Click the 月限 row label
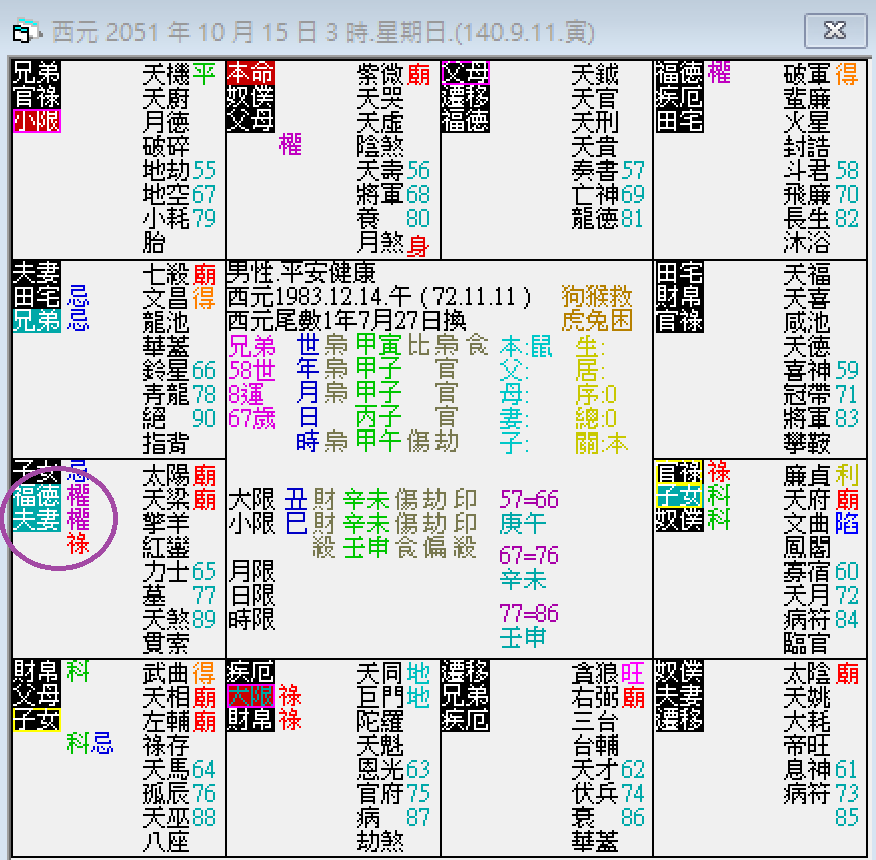 251,572
